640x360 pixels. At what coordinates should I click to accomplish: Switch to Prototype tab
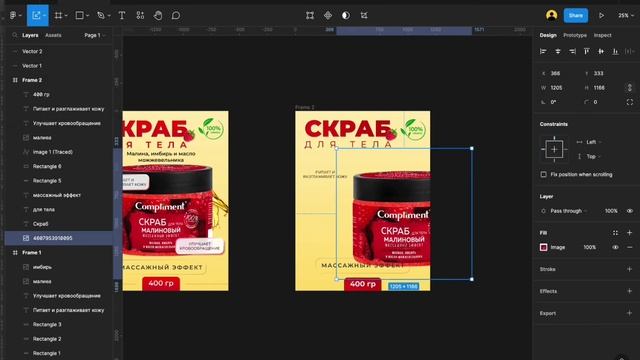coord(575,35)
